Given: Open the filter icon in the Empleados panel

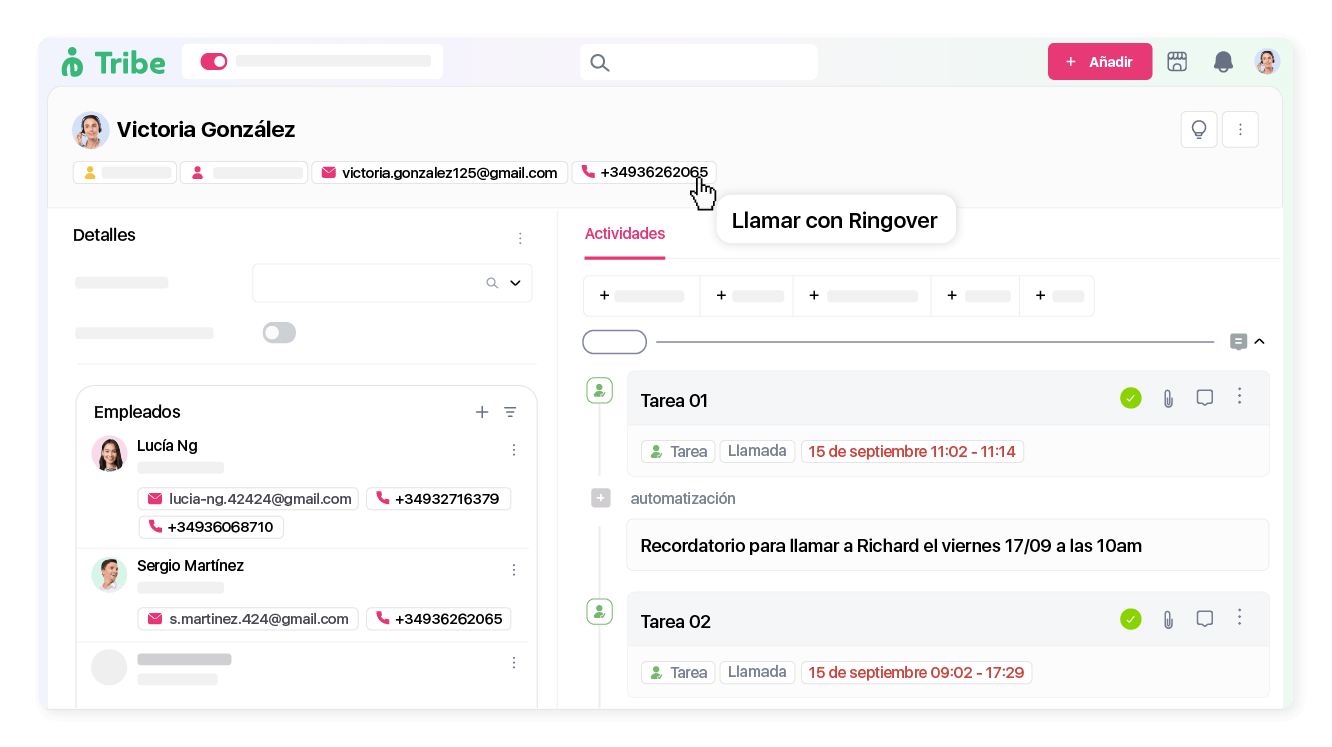Looking at the screenshot, I should (510, 411).
